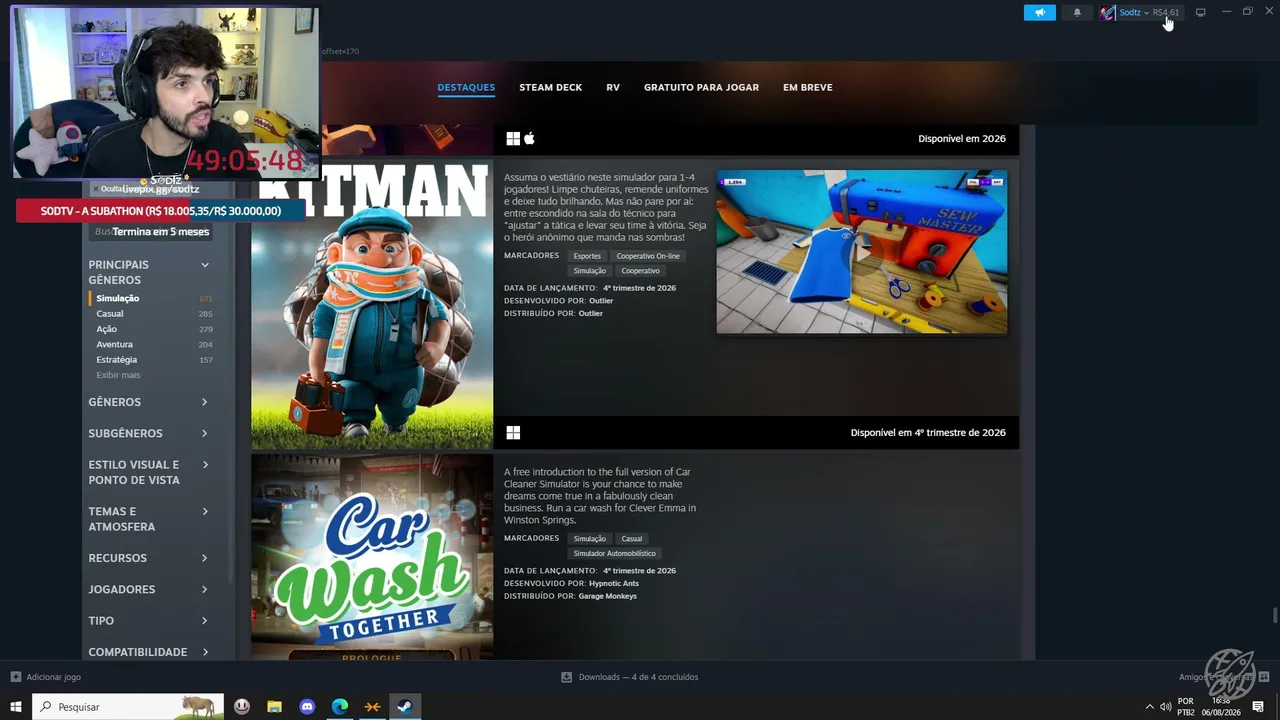Open the round face app on taskbar
The width and height of the screenshot is (1280, 720).
point(242,707)
